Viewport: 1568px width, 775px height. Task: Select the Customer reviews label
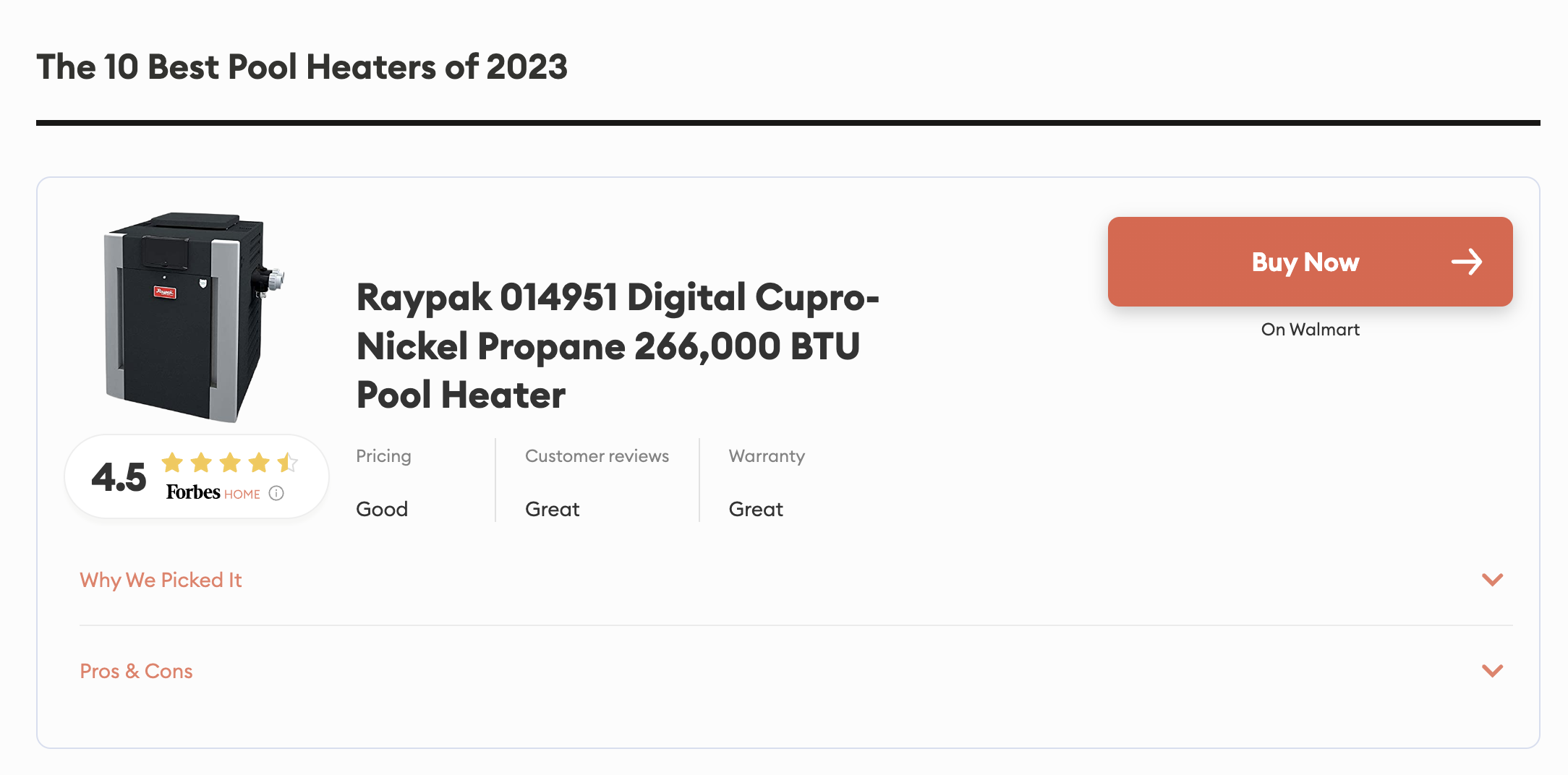click(597, 456)
